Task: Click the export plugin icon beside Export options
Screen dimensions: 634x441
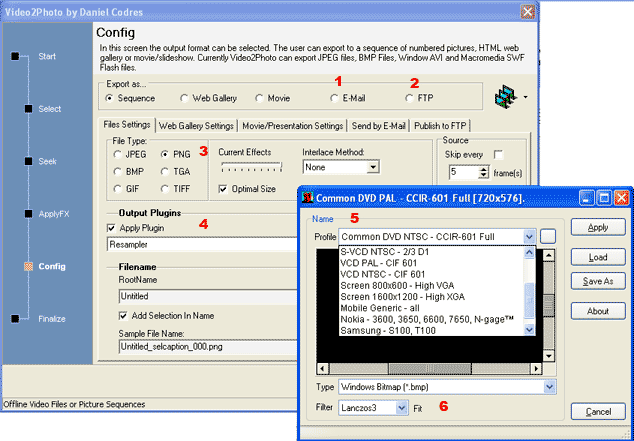Action: [506, 96]
